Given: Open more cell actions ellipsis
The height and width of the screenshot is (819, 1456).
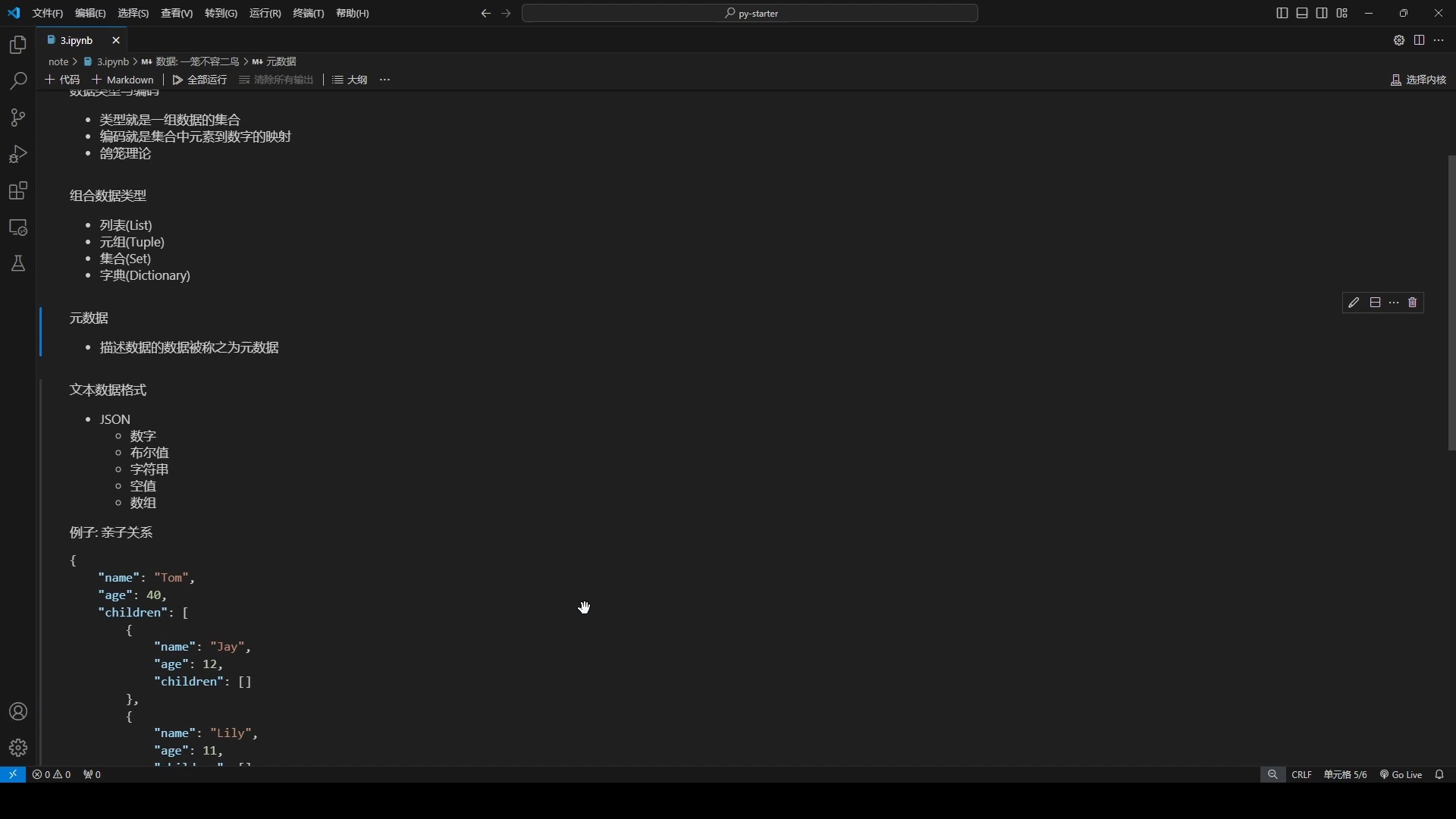Looking at the screenshot, I should [x=1394, y=303].
